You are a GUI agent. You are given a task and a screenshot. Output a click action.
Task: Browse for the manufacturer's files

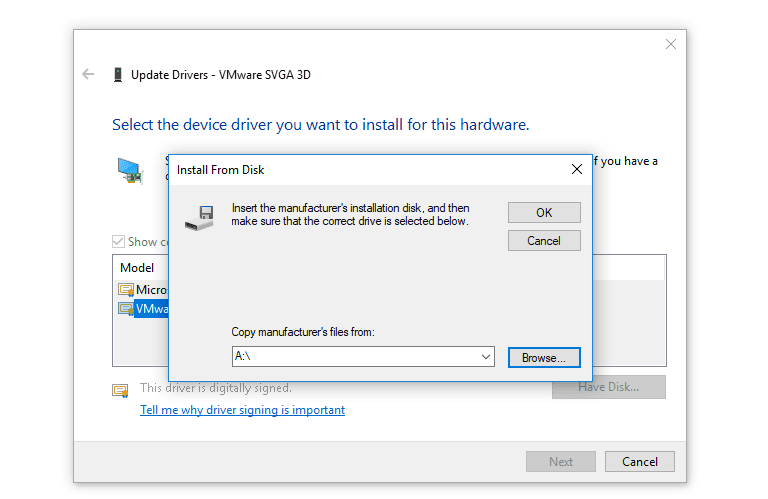pos(544,357)
